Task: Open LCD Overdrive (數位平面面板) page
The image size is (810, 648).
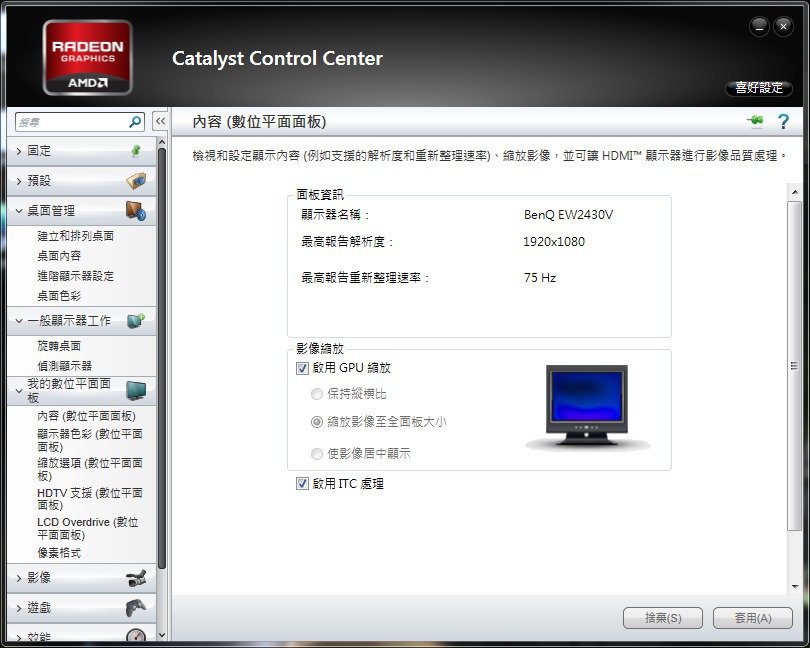Action: click(88, 528)
